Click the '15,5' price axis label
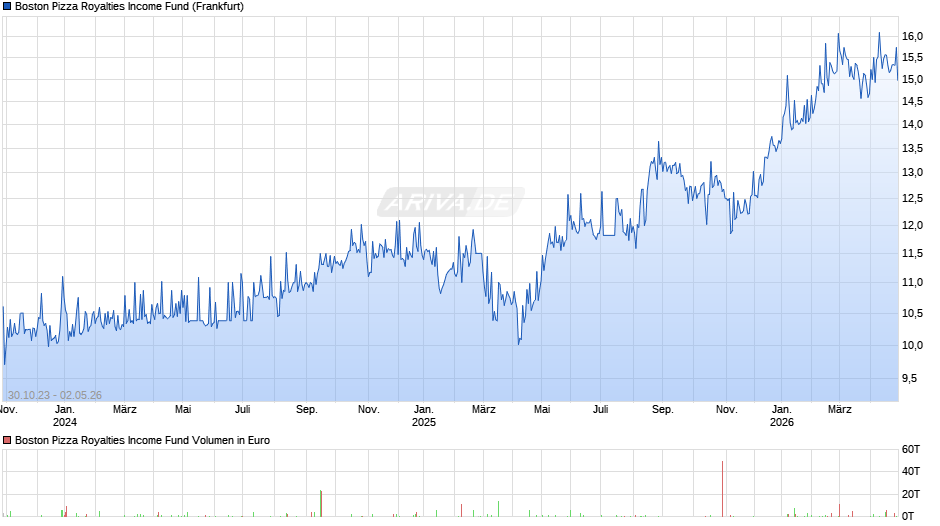940x526 pixels. point(912,58)
